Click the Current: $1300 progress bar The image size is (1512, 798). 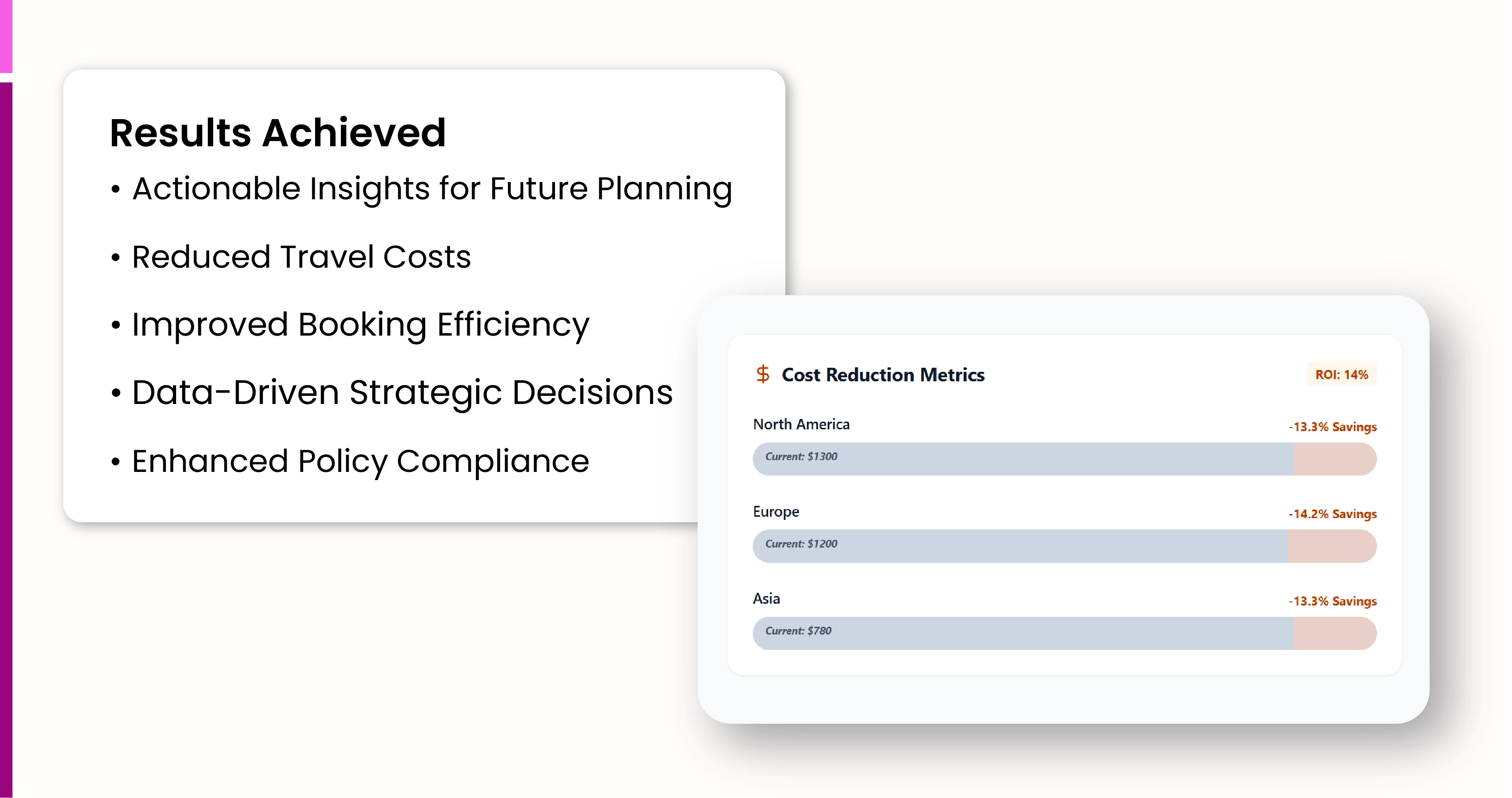(1023, 459)
